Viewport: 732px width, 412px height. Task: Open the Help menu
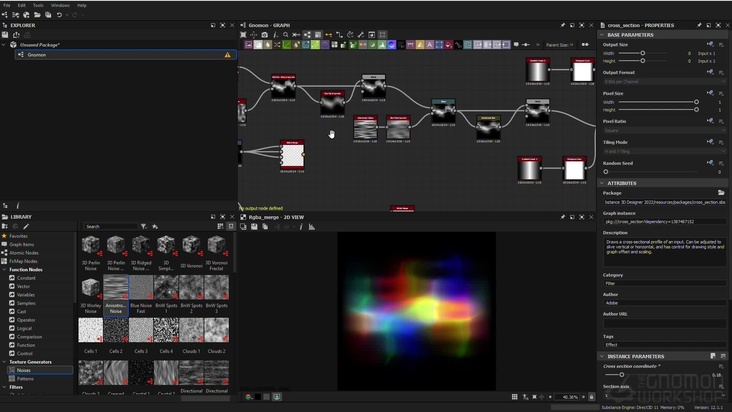coord(82,5)
